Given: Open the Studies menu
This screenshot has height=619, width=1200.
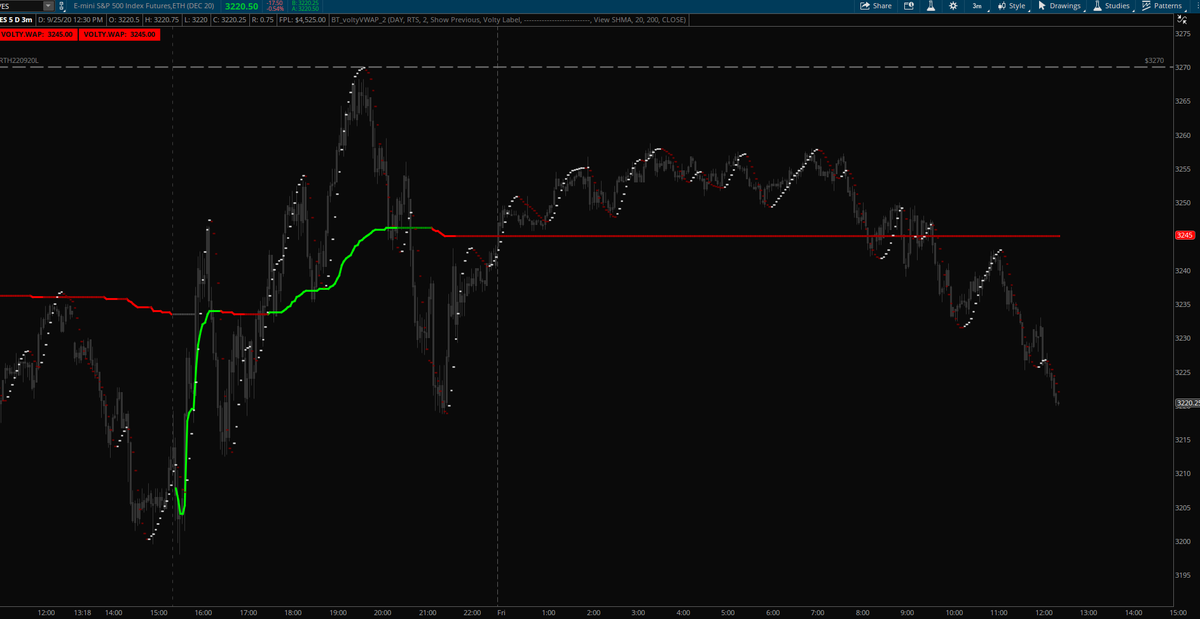Looking at the screenshot, I should click(x=1111, y=6).
